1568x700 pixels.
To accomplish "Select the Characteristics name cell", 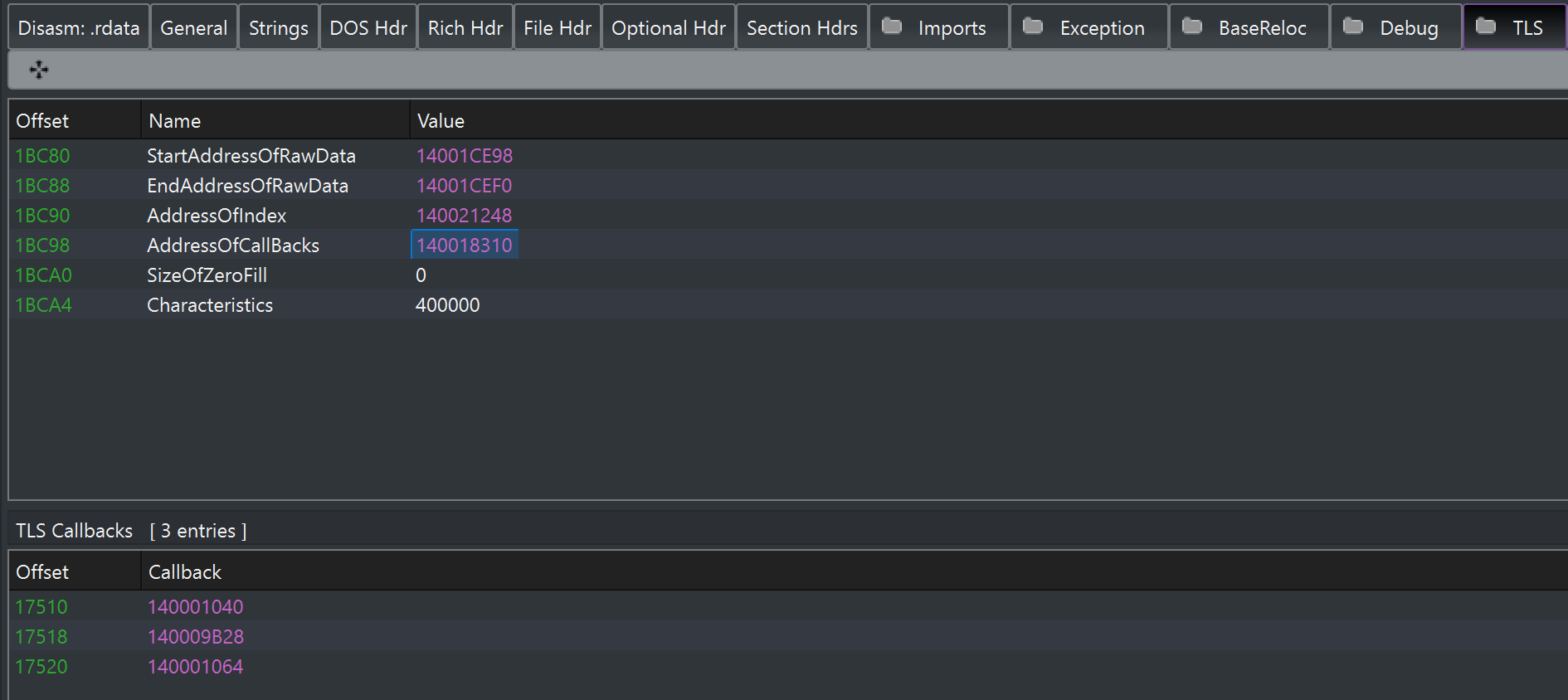I will [x=210, y=305].
